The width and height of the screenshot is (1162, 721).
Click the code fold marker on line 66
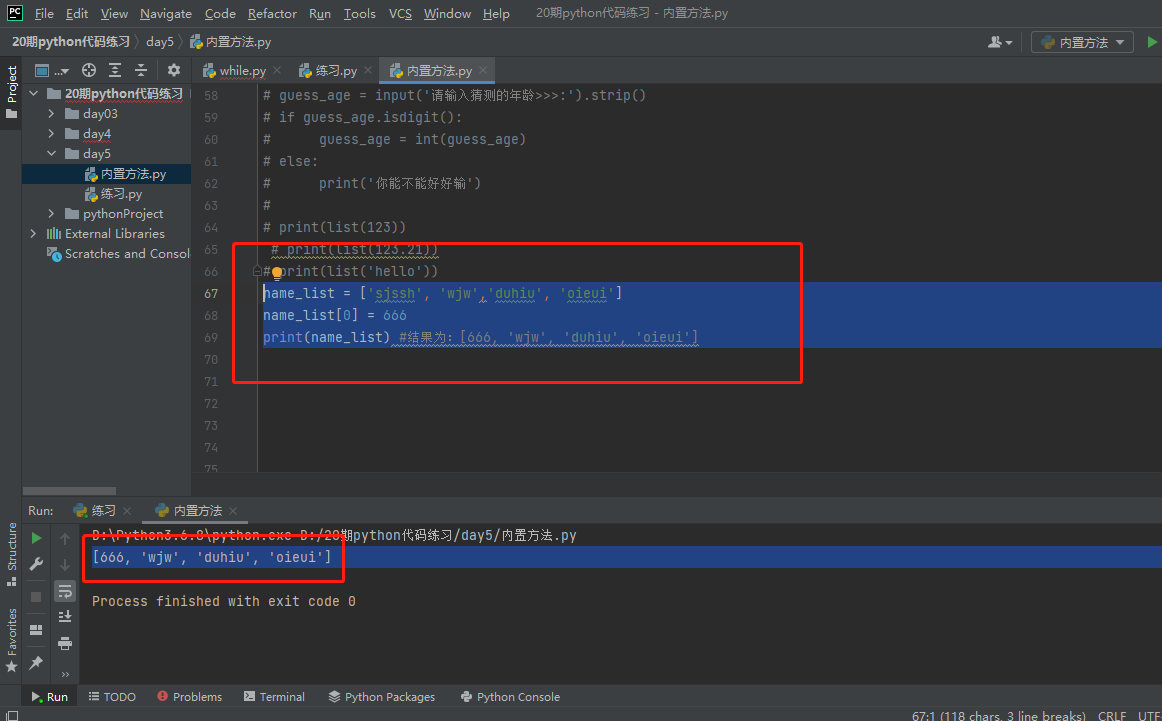257,271
